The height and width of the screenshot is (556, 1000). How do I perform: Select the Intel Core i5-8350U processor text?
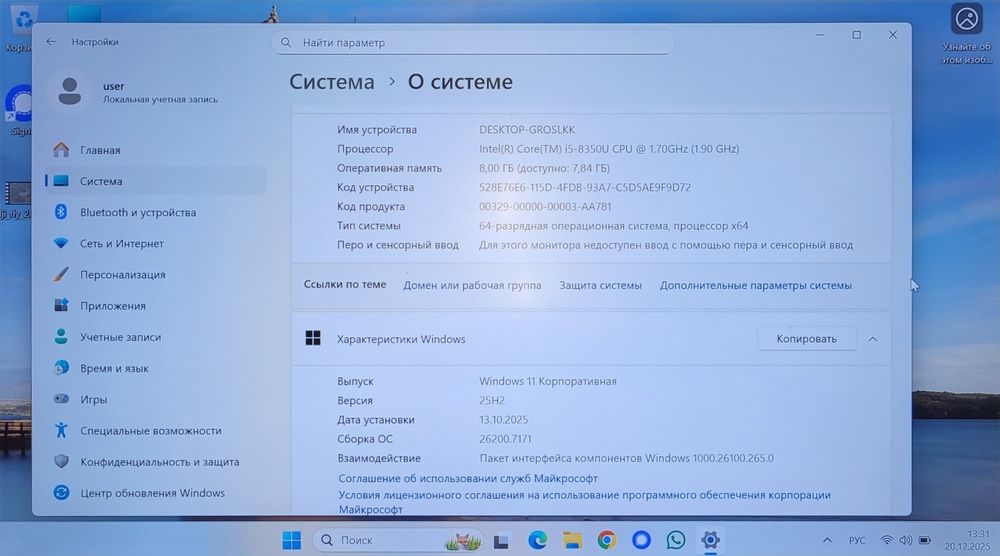tap(609, 149)
